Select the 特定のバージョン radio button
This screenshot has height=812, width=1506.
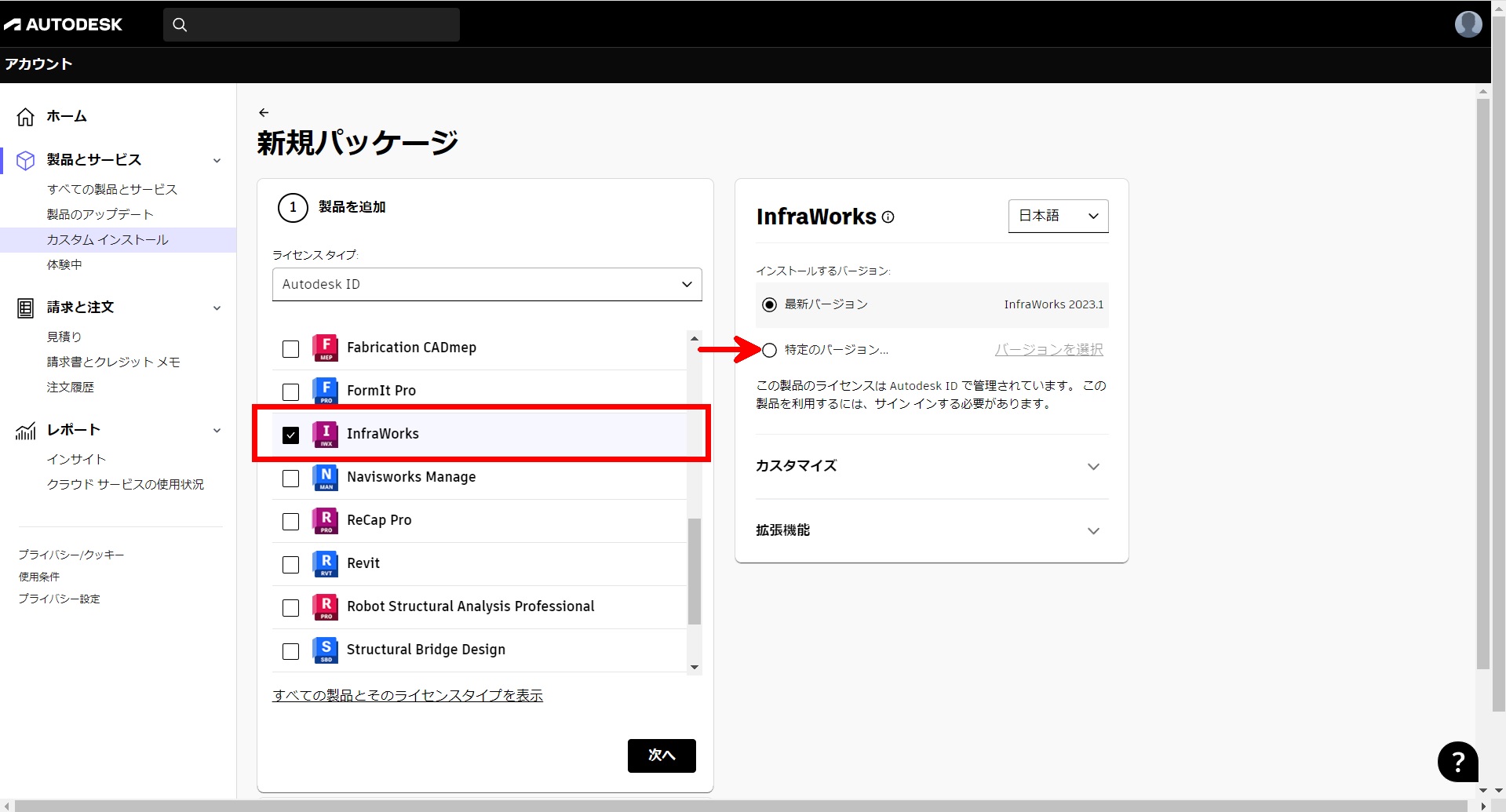point(769,350)
